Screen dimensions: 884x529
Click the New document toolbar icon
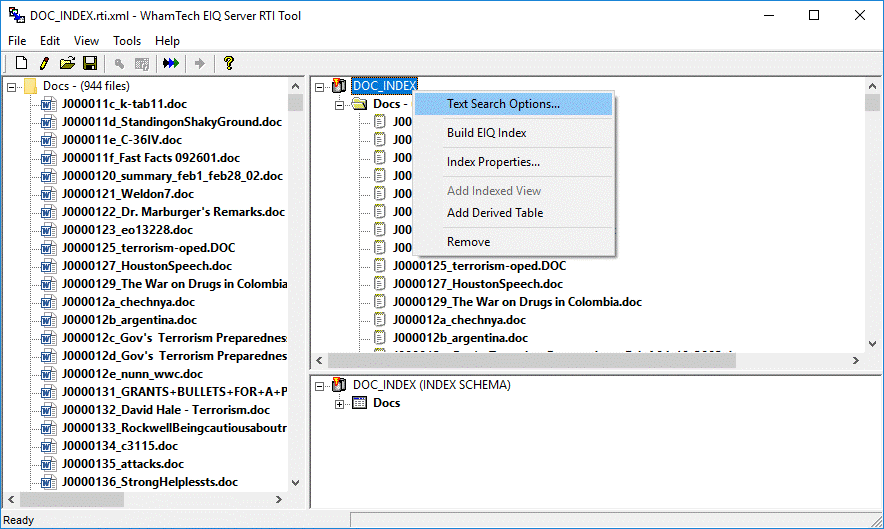[21, 63]
